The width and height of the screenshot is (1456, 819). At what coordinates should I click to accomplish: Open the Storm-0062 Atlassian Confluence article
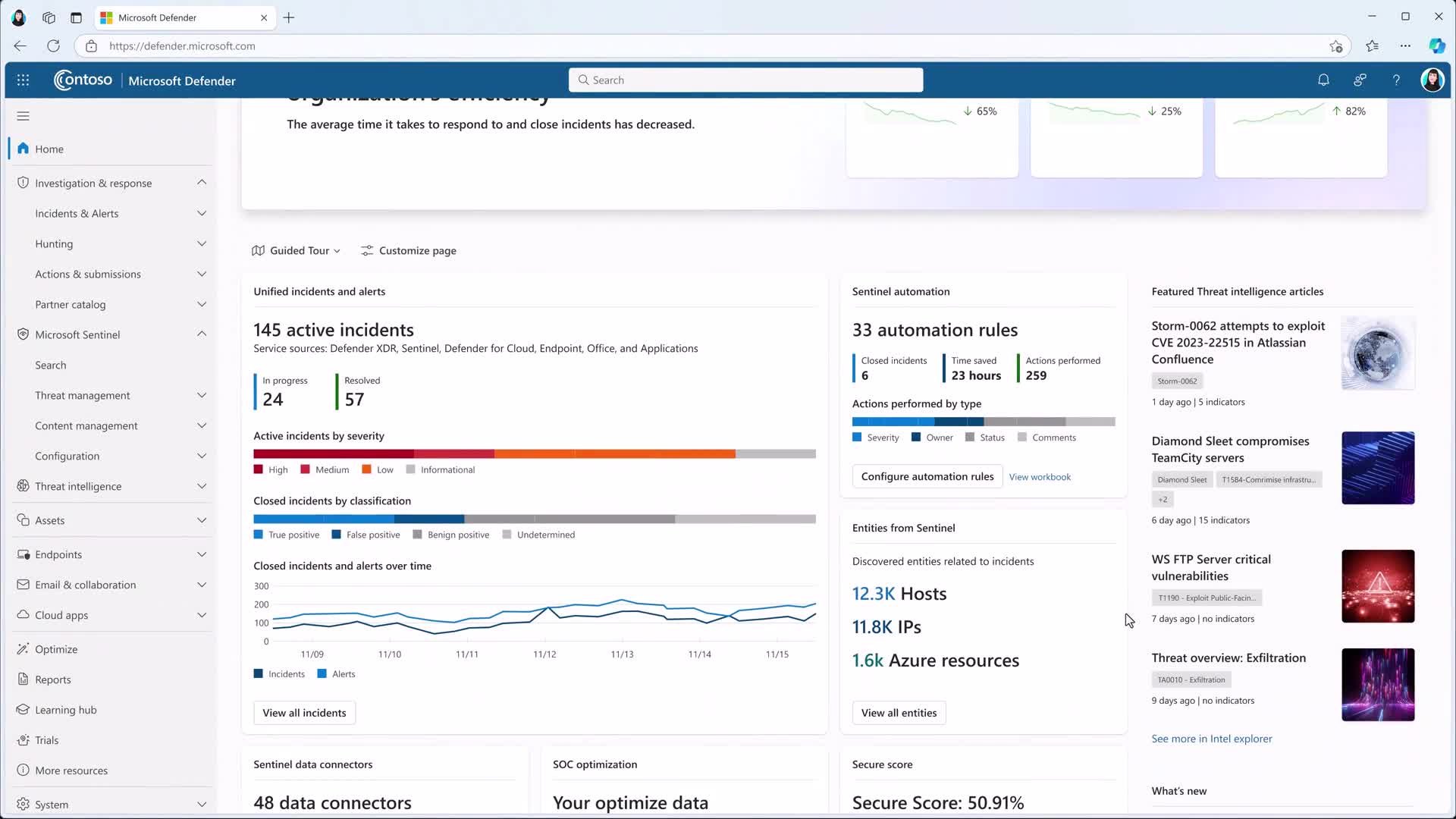pos(1238,343)
